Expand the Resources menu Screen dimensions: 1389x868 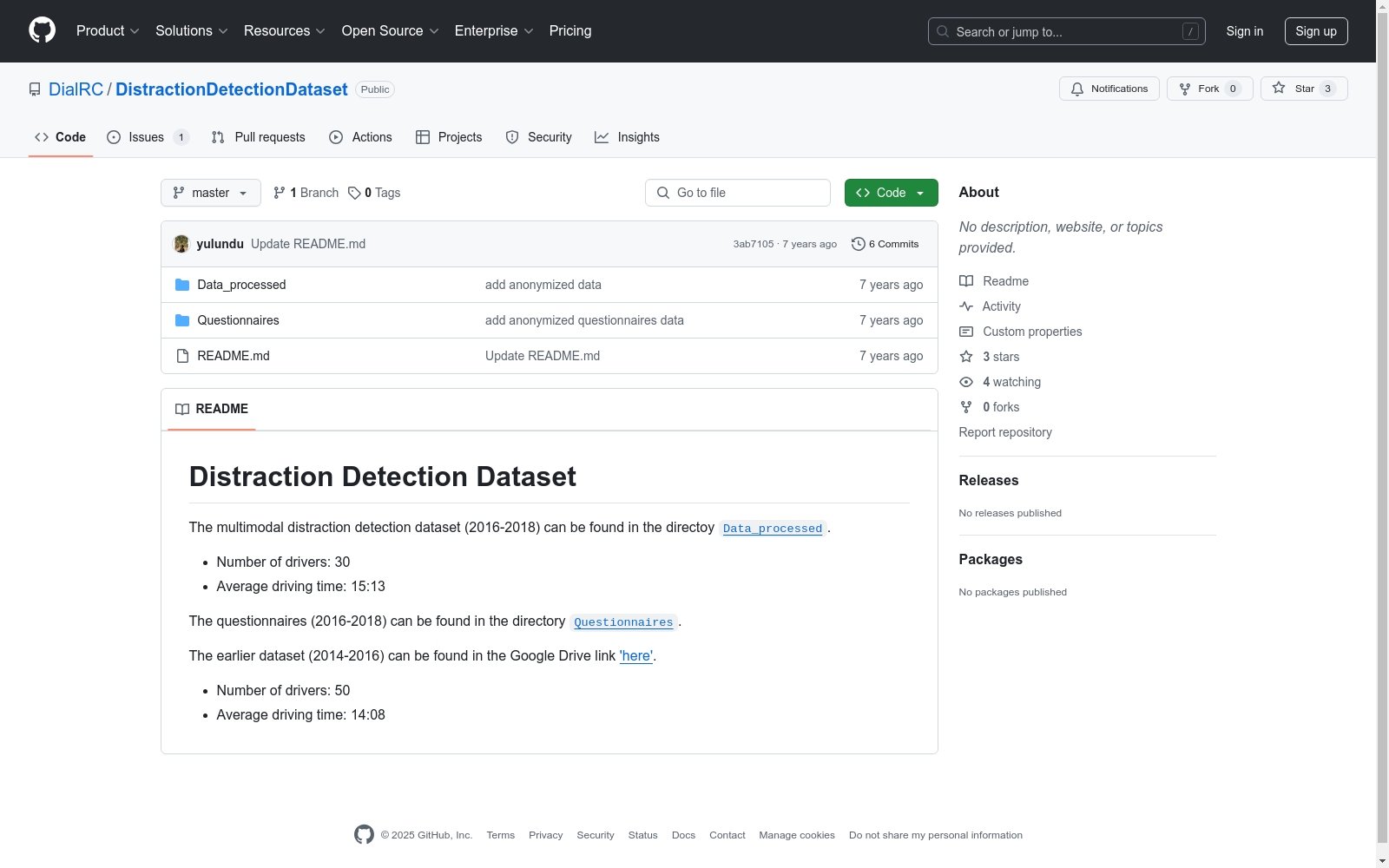point(285,30)
